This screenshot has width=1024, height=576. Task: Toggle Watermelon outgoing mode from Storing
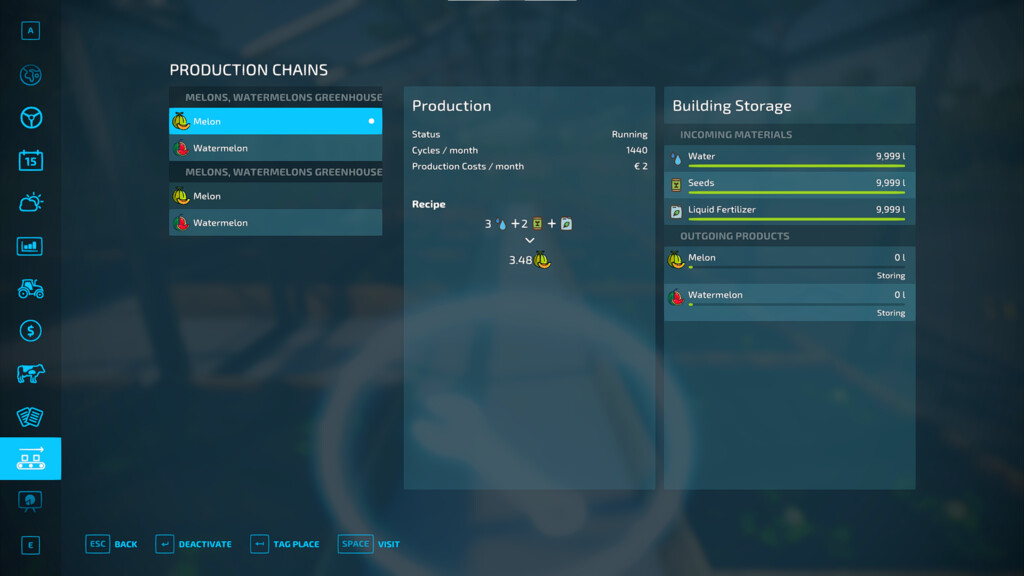(890, 313)
